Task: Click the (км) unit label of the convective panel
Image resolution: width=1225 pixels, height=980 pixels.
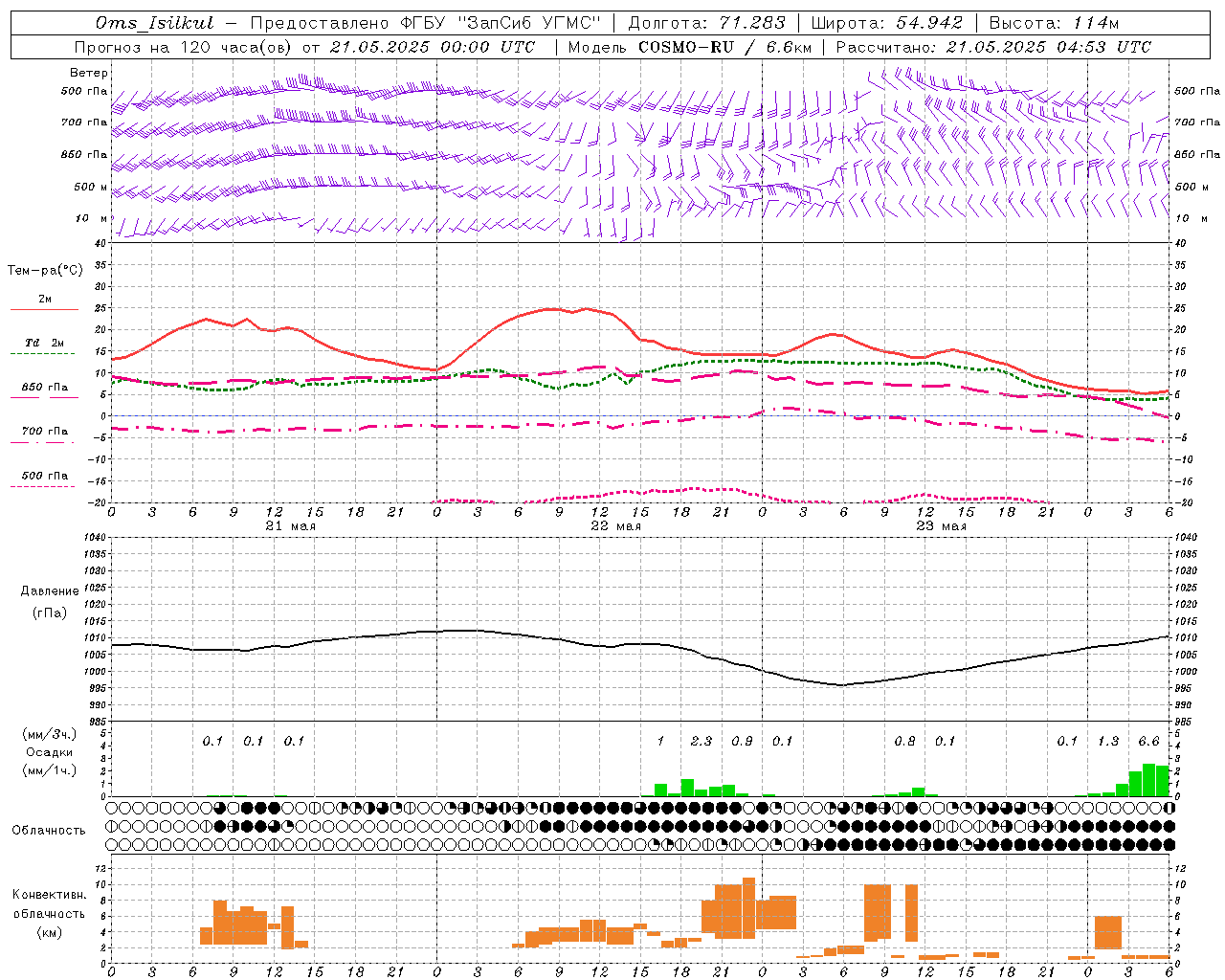Action: [x=51, y=932]
